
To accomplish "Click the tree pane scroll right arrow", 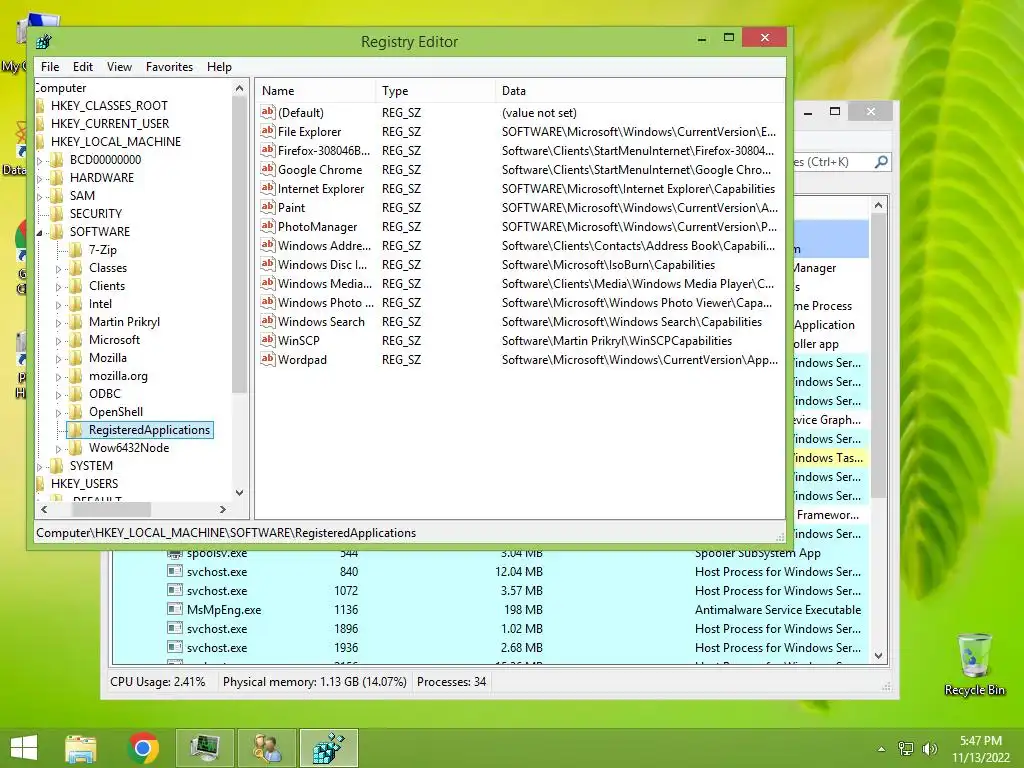I will pyautogui.click(x=223, y=509).
